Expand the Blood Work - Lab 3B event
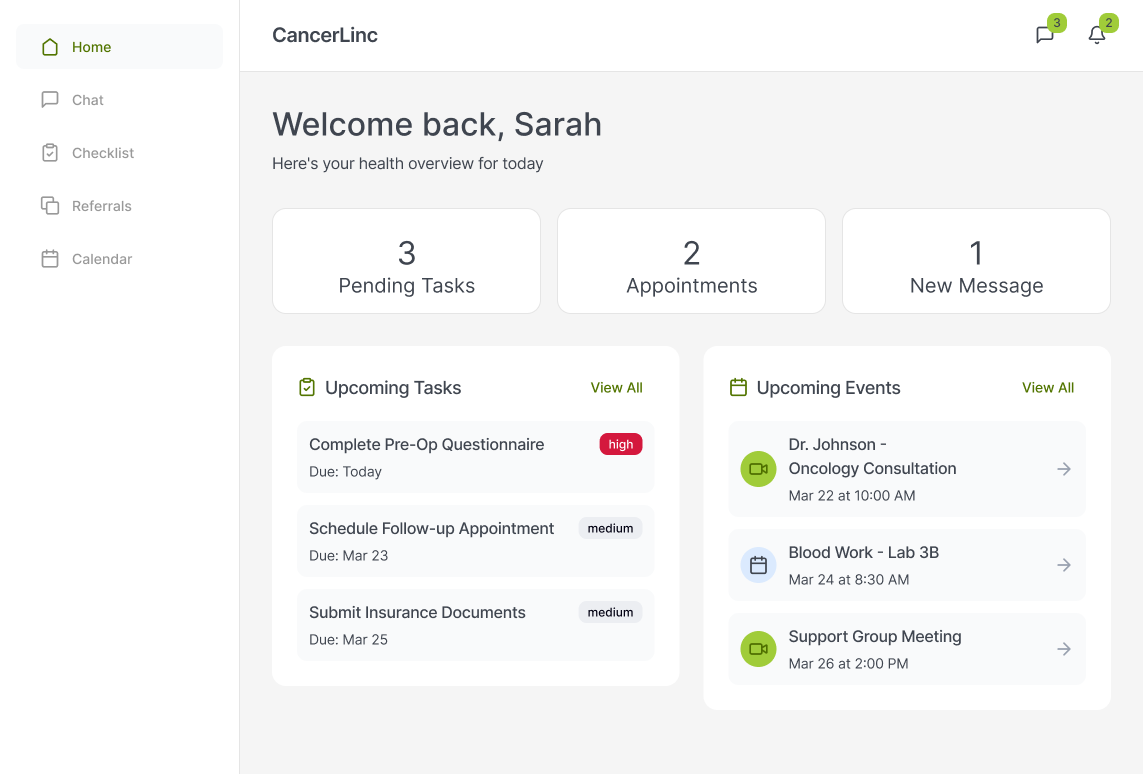 [x=1063, y=564]
